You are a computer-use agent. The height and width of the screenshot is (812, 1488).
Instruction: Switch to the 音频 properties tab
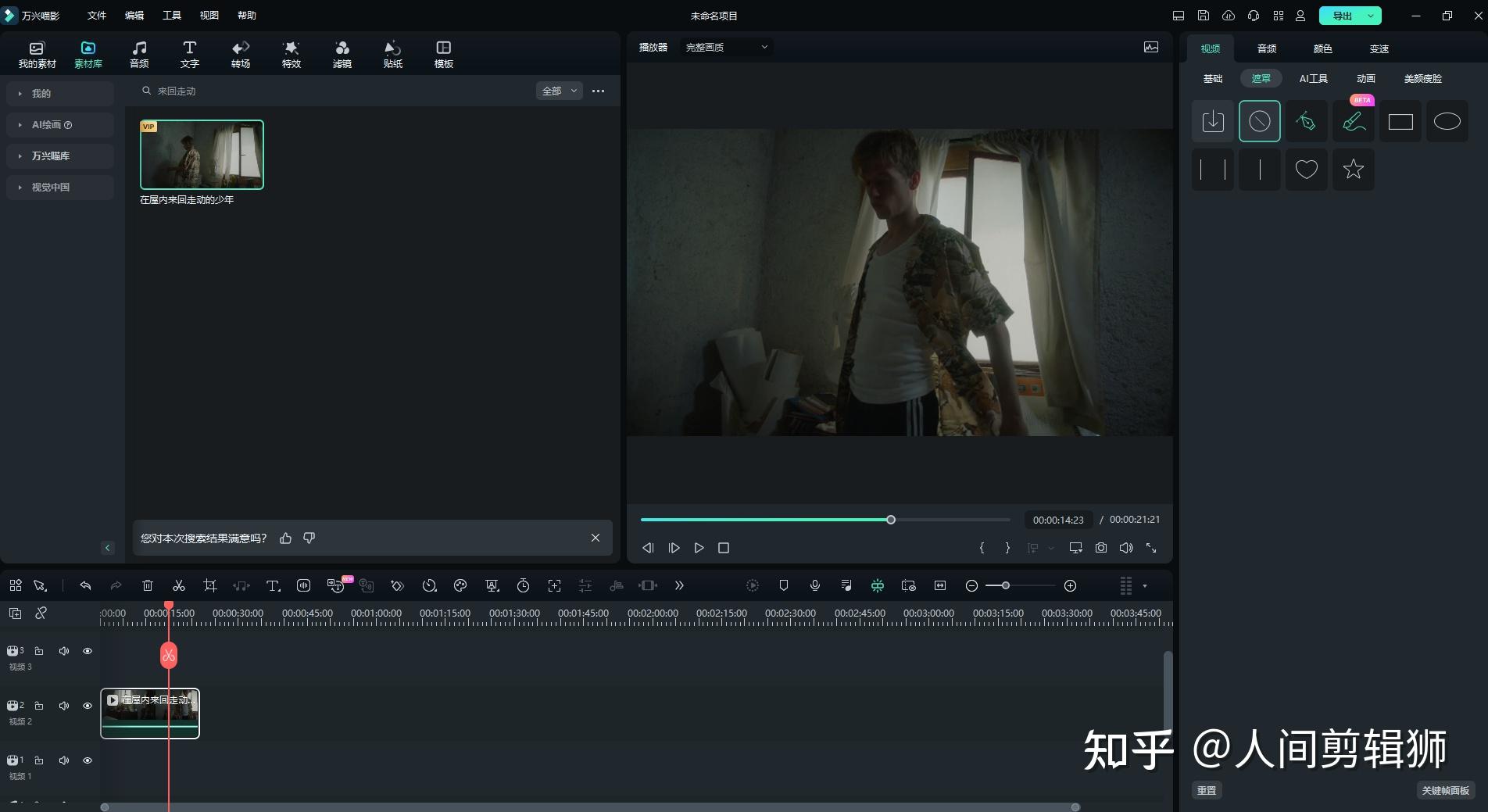(x=1267, y=48)
